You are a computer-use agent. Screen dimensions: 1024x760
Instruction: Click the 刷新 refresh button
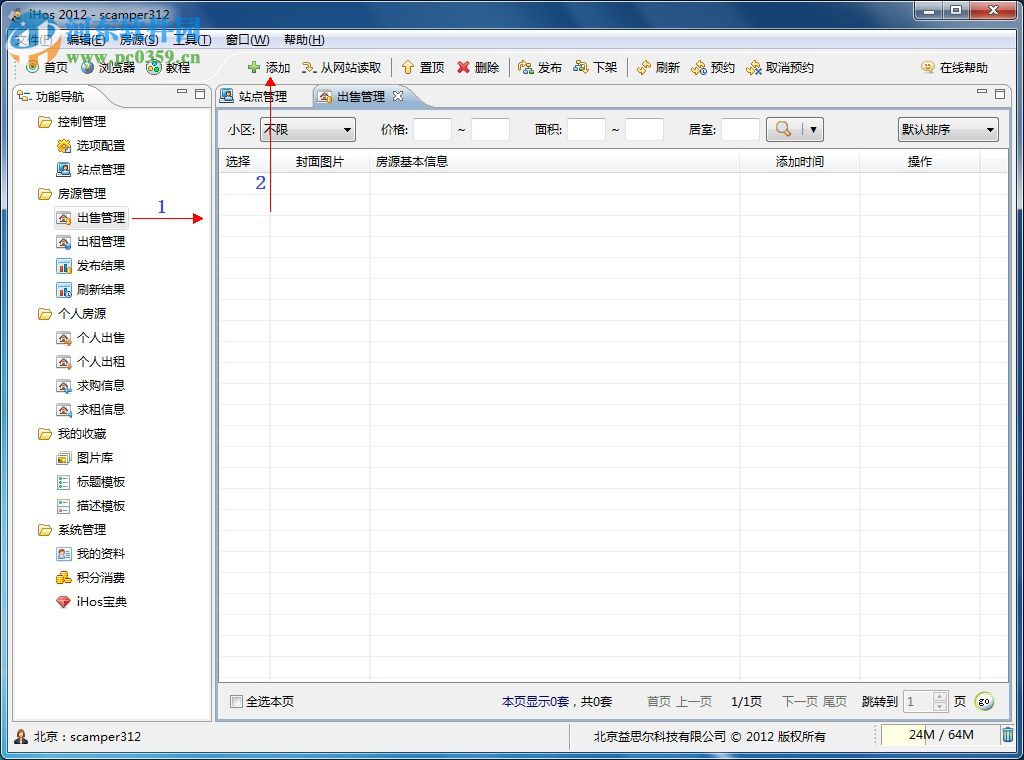(657, 67)
